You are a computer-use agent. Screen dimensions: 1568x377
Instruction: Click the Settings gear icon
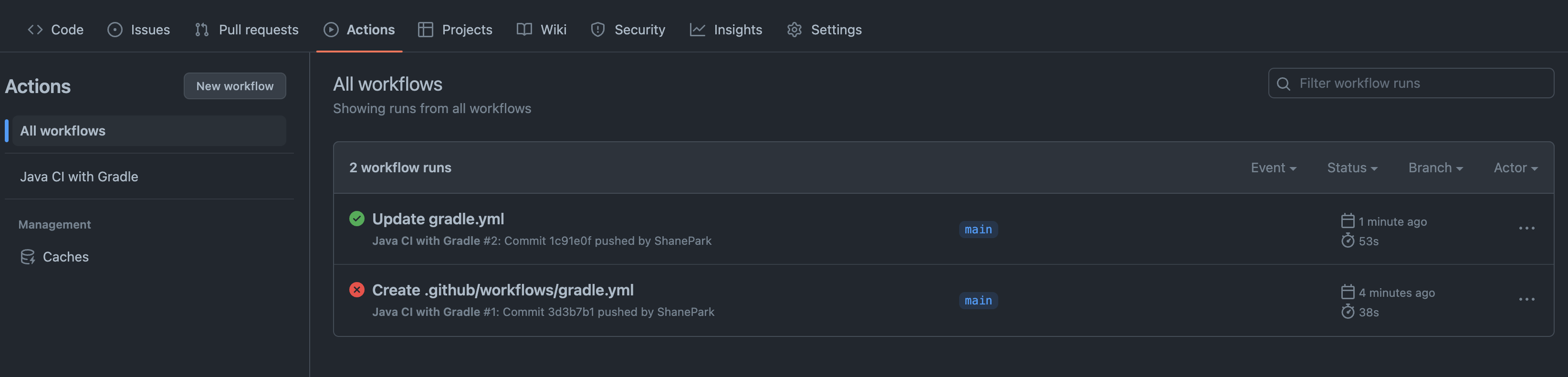point(794,29)
